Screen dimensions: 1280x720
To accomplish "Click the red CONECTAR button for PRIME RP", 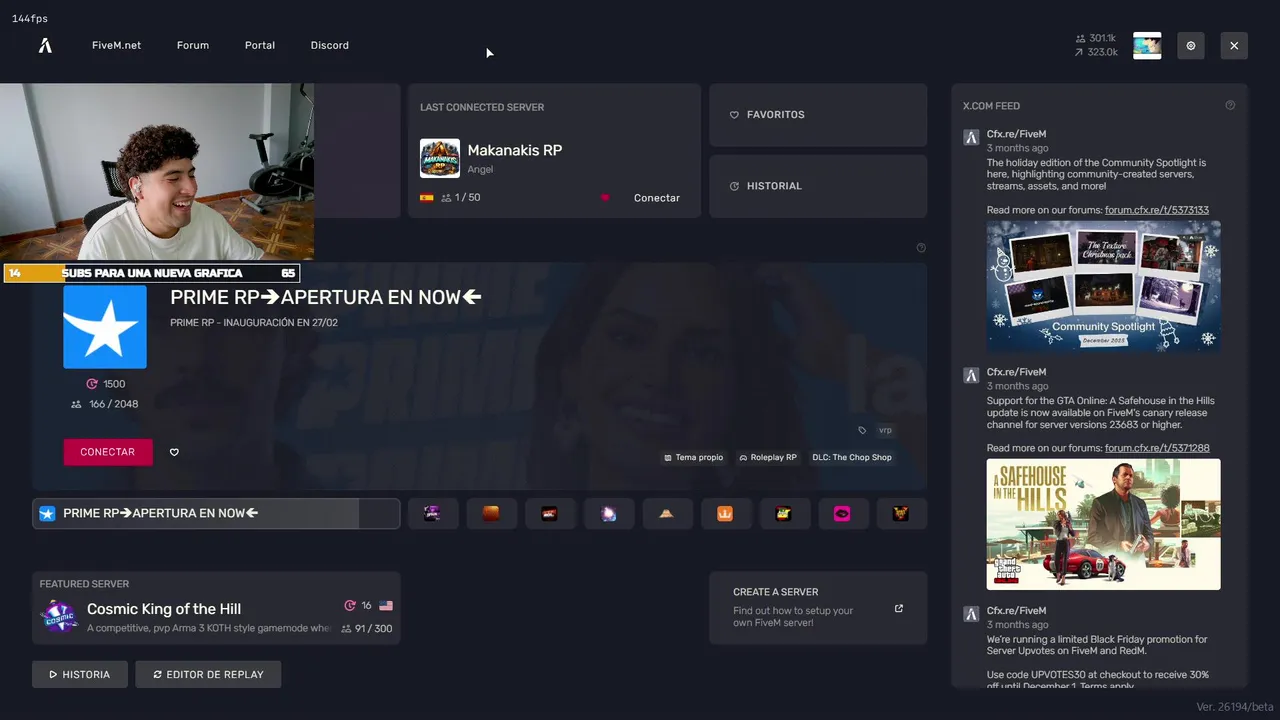I will [x=108, y=452].
